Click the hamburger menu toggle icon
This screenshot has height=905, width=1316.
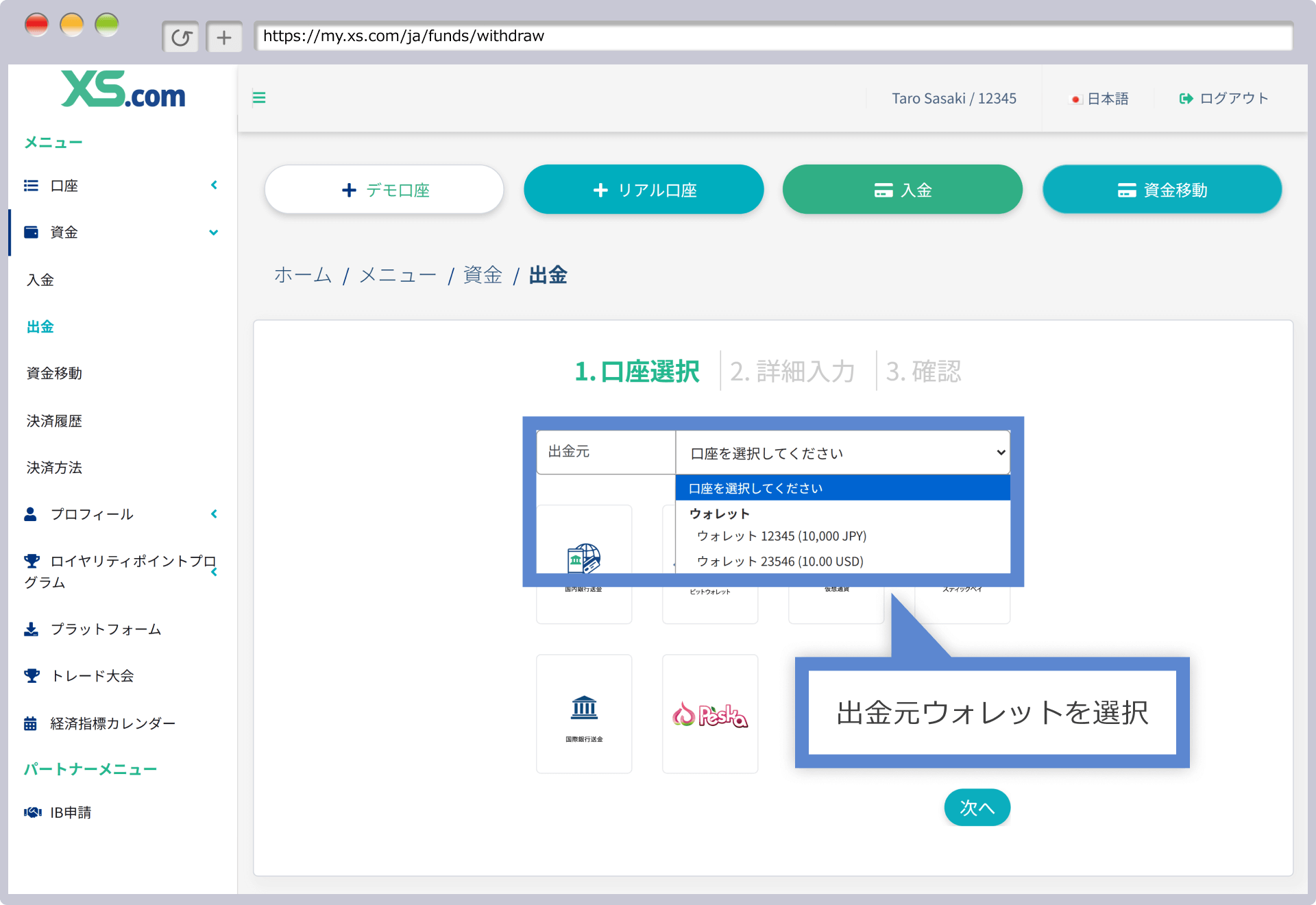(x=259, y=97)
